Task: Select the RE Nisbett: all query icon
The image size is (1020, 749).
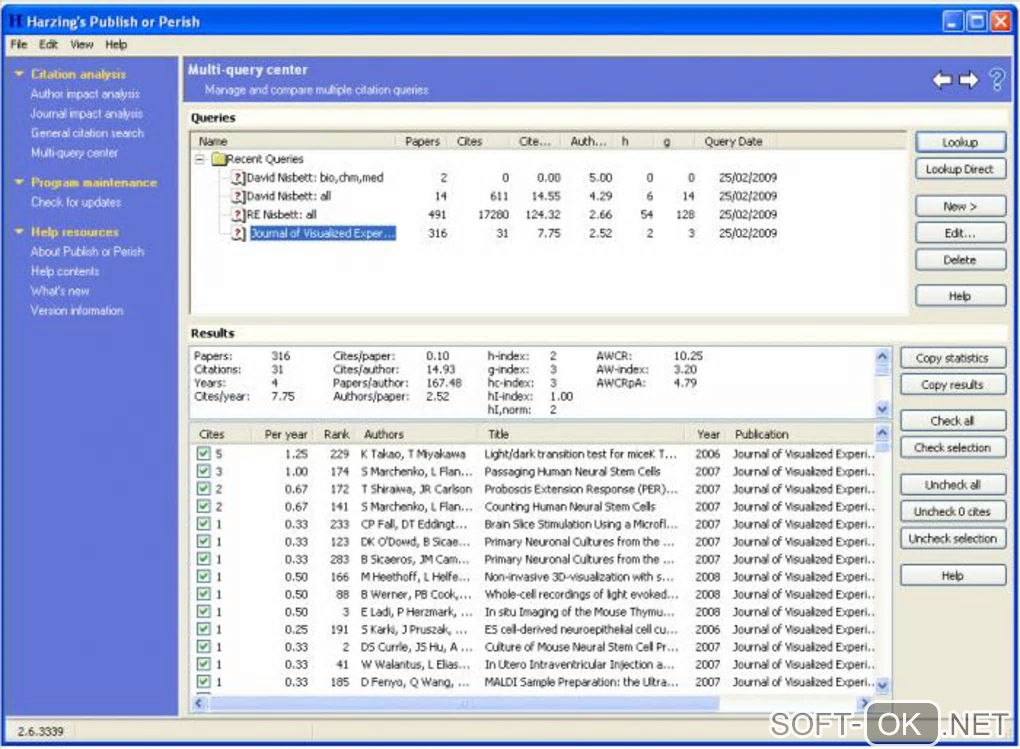Action: point(238,215)
